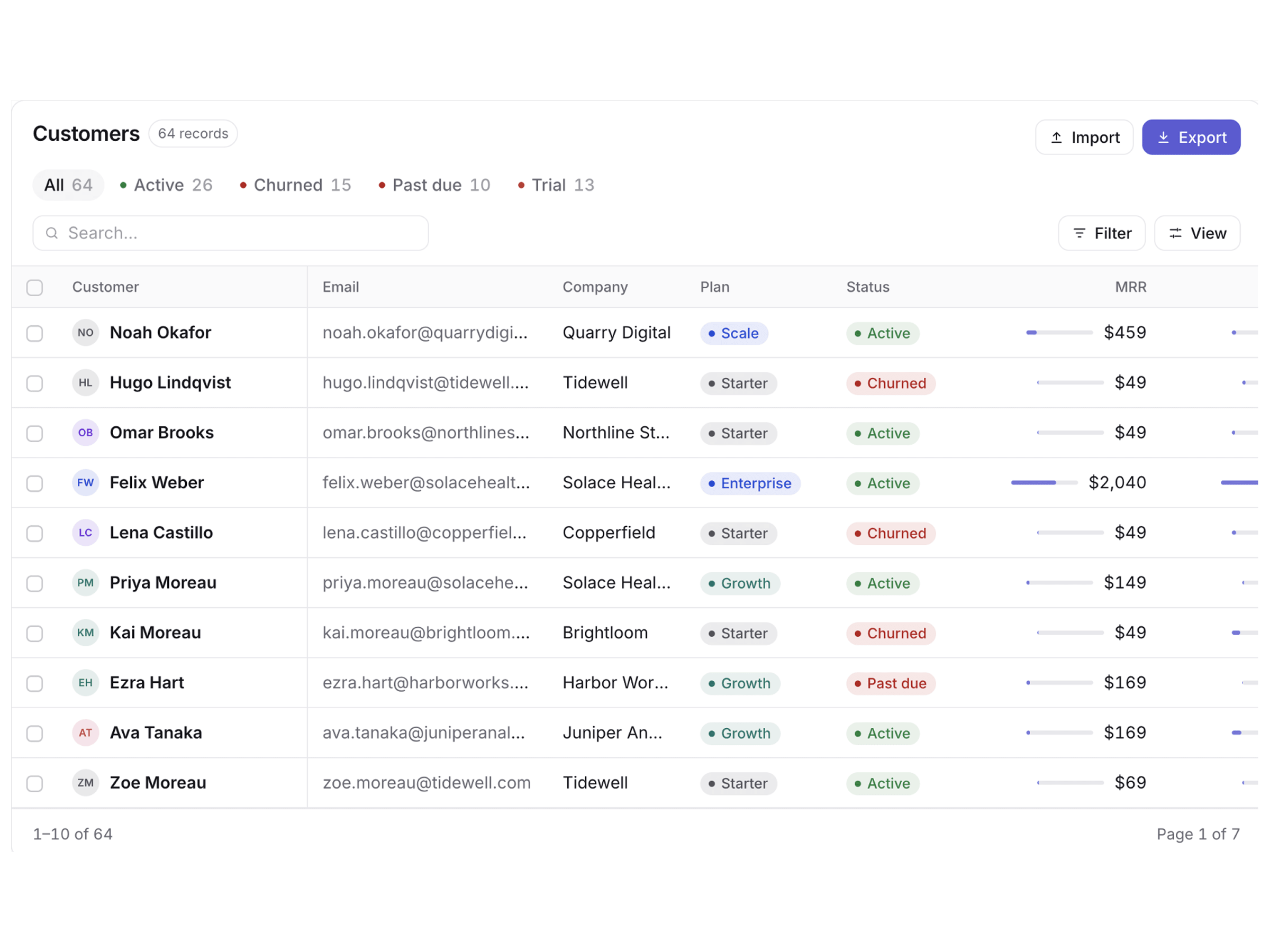The width and height of the screenshot is (1270, 952).
Task: Select the All 64 tab
Action: coord(68,185)
